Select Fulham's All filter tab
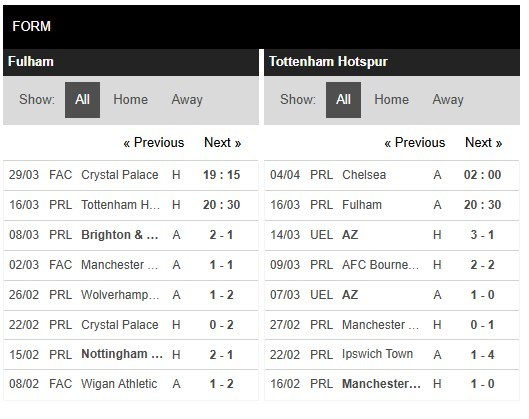The width and height of the screenshot is (529, 419). (x=82, y=100)
